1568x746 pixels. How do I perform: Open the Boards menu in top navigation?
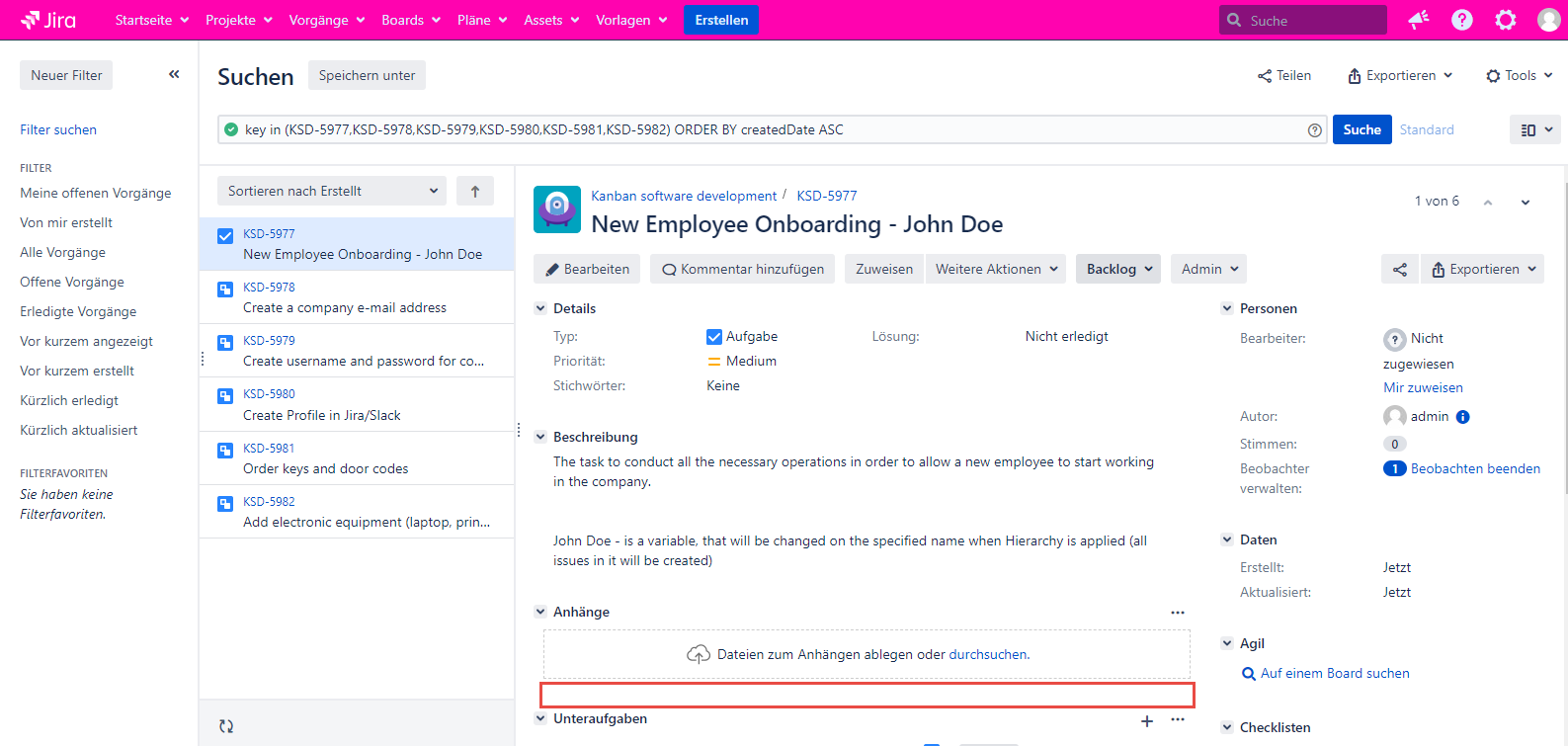(410, 20)
